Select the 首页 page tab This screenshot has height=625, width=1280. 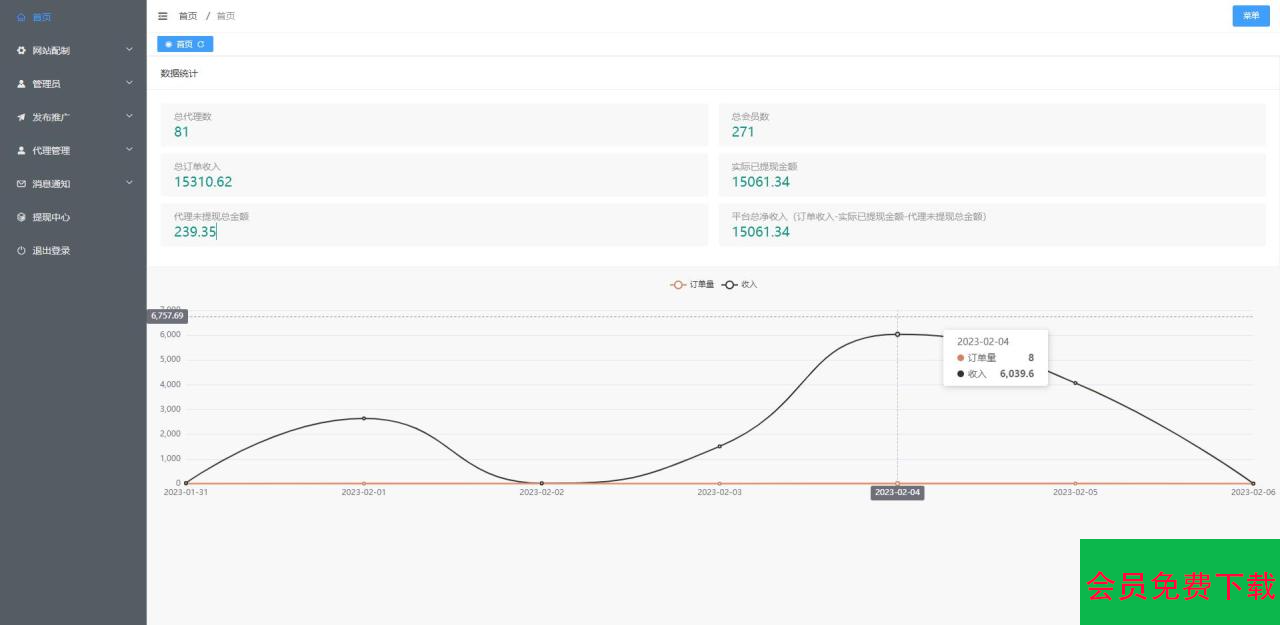tap(183, 44)
